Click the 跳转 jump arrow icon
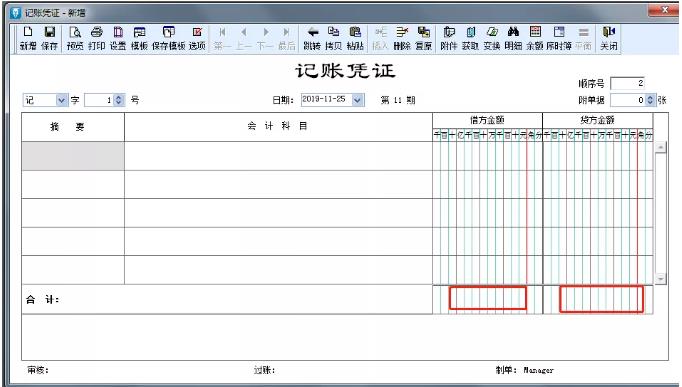682x387 pixels. (x=312, y=38)
